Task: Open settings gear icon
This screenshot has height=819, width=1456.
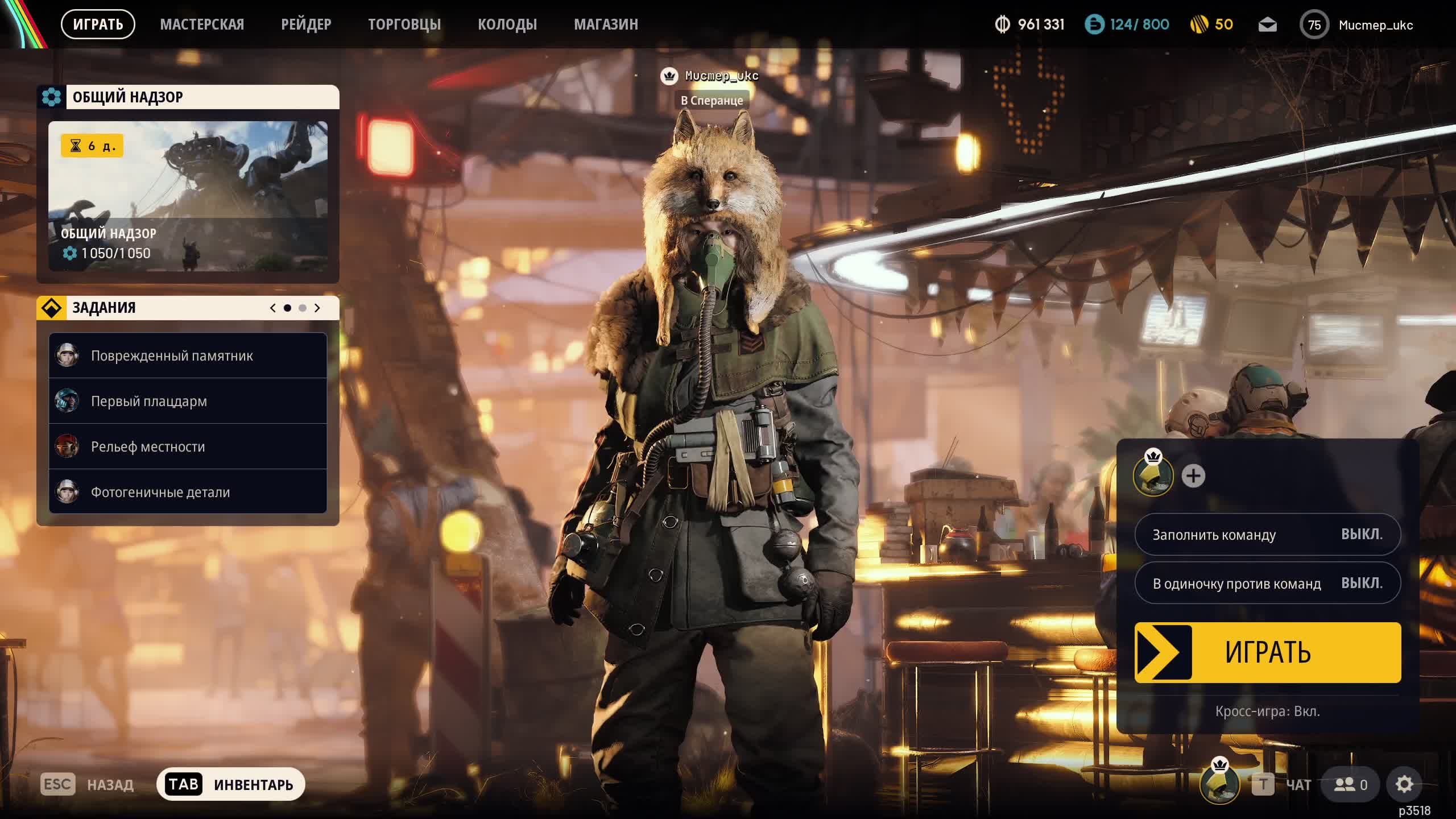Action: [x=1404, y=784]
